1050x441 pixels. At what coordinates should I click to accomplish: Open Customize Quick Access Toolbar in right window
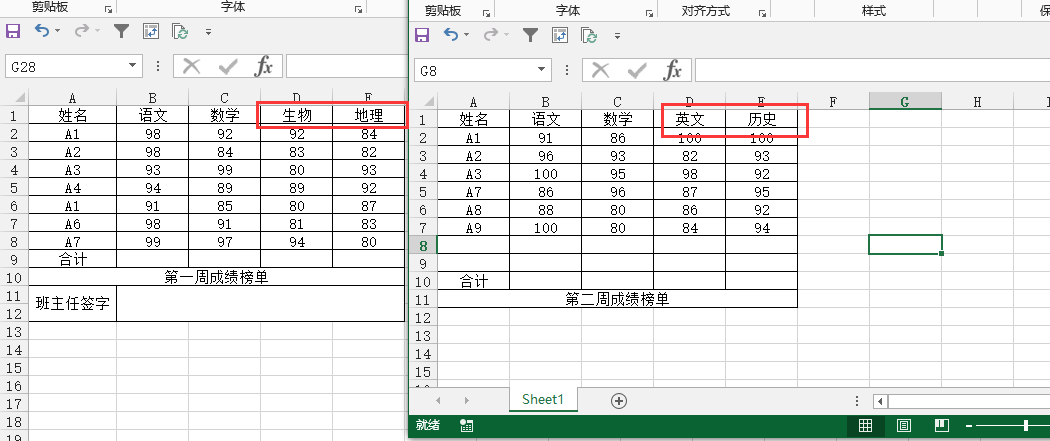617,35
